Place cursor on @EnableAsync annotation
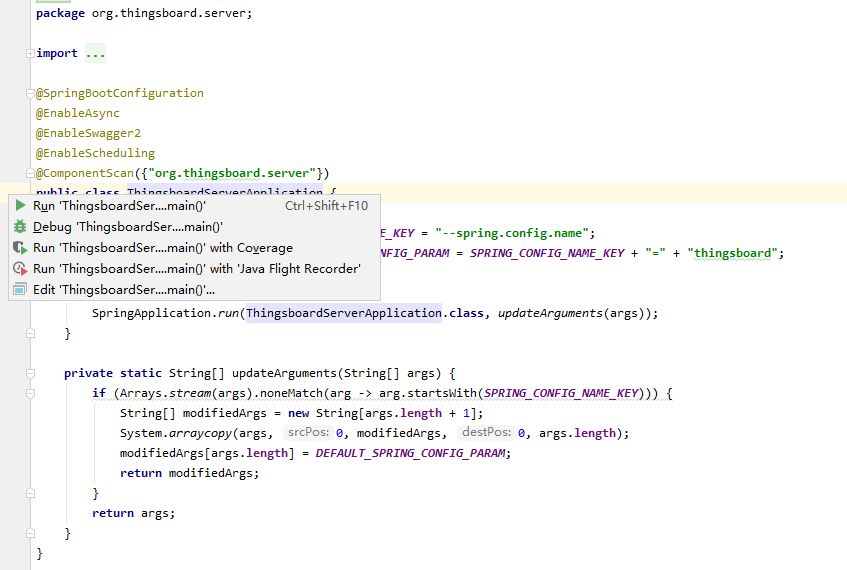This screenshot has width=847, height=570. pyautogui.click(x=78, y=113)
